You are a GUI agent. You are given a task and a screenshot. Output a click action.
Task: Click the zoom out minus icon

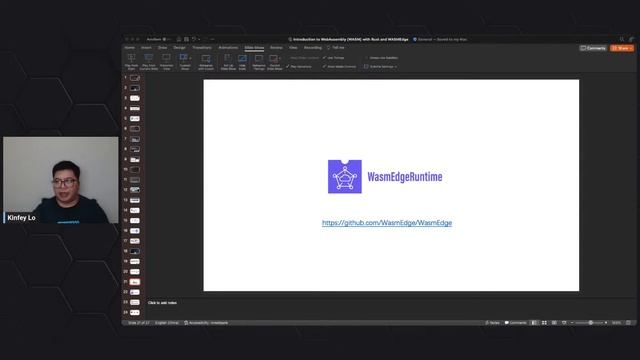(x=572, y=323)
